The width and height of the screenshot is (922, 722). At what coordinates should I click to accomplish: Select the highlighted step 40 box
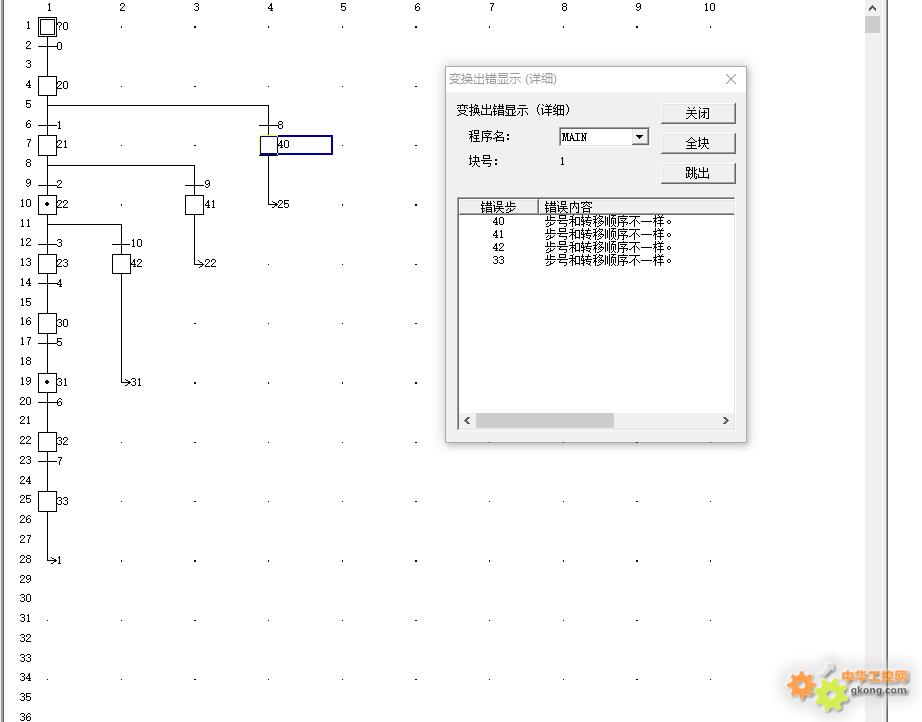(x=269, y=145)
